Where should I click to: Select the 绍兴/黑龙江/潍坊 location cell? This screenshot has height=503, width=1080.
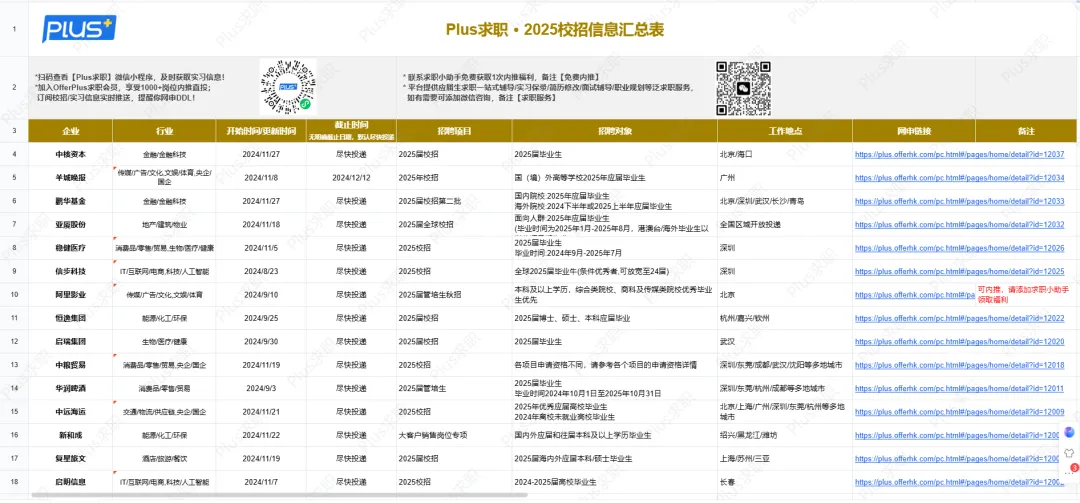point(785,435)
